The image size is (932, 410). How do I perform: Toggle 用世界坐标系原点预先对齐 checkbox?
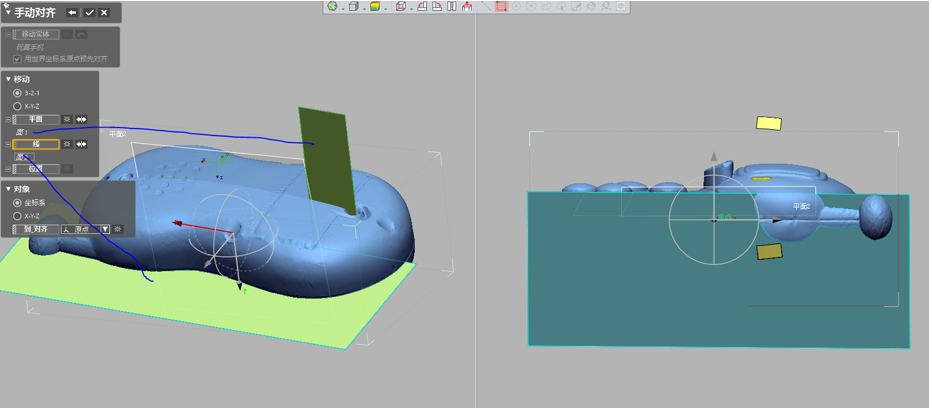(17, 59)
